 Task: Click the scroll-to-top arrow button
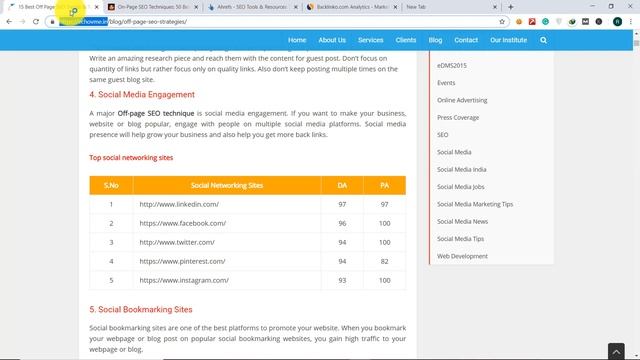click(x=616, y=351)
